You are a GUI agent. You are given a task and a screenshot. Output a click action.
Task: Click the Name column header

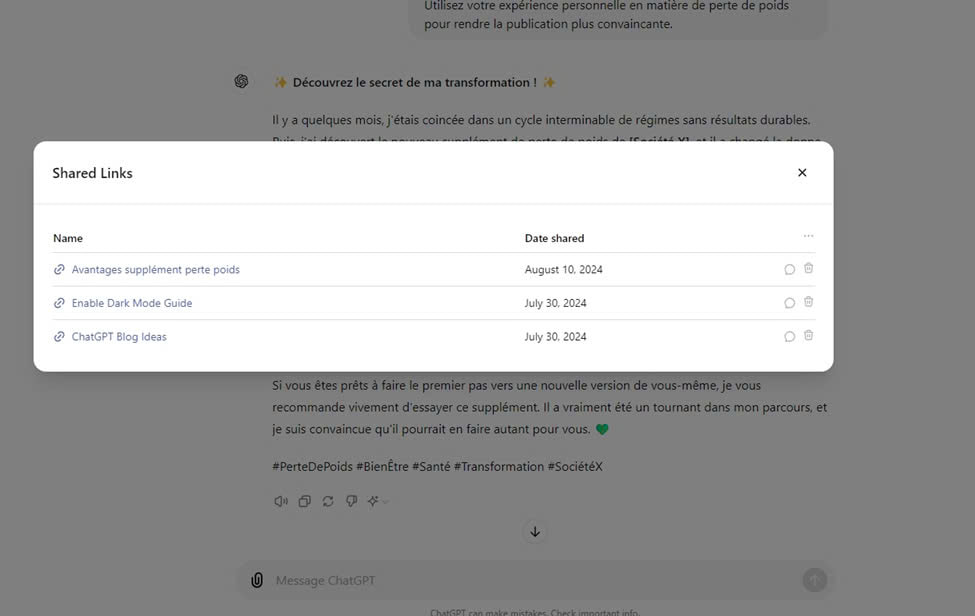[x=68, y=238]
